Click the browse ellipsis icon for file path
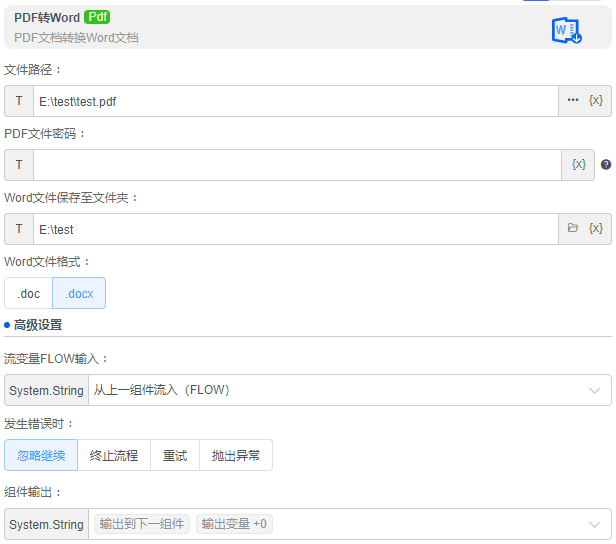 [x=573, y=101]
